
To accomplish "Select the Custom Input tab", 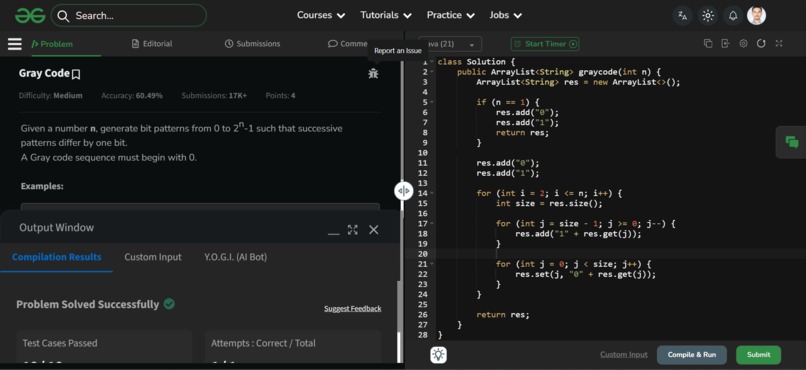I will coord(153,257).
